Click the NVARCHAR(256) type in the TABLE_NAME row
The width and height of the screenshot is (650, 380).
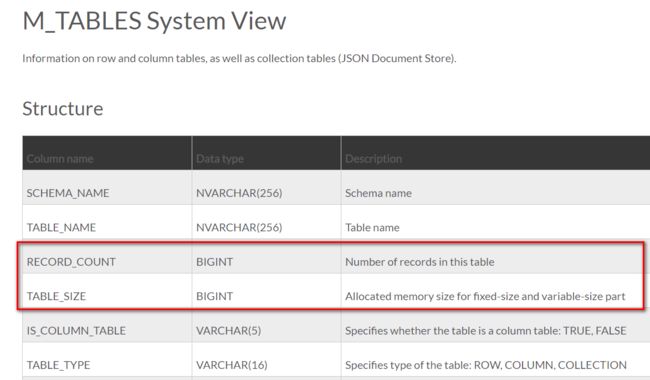(x=239, y=228)
